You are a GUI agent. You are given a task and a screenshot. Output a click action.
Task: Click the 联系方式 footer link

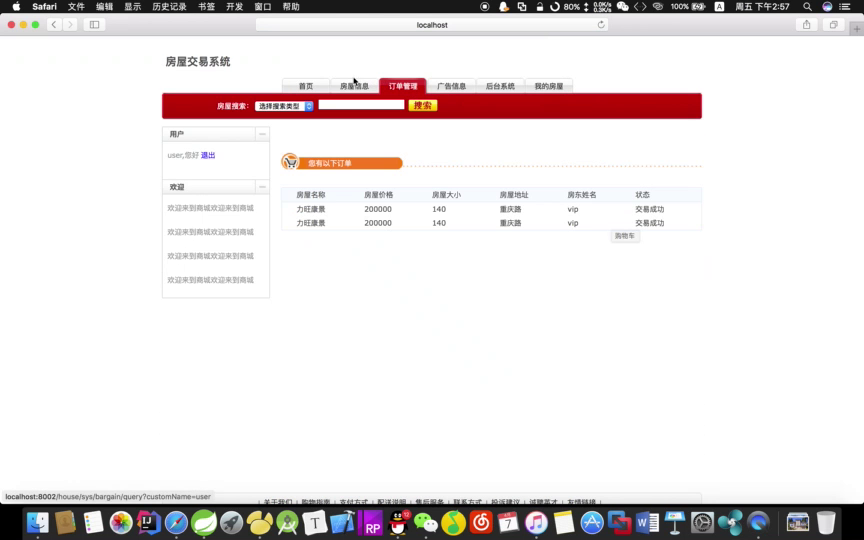pyautogui.click(x=468, y=502)
